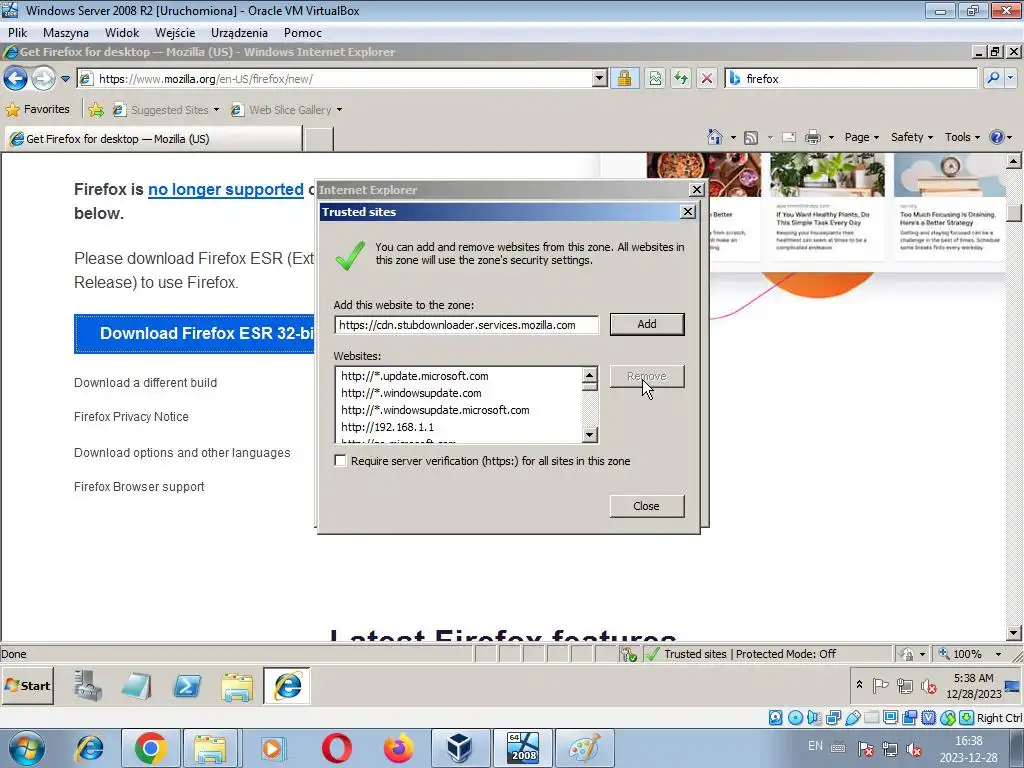Screen dimensions: 1024x768
Task: Open Server Manager from guest taskbar
Action: [88, 686]
